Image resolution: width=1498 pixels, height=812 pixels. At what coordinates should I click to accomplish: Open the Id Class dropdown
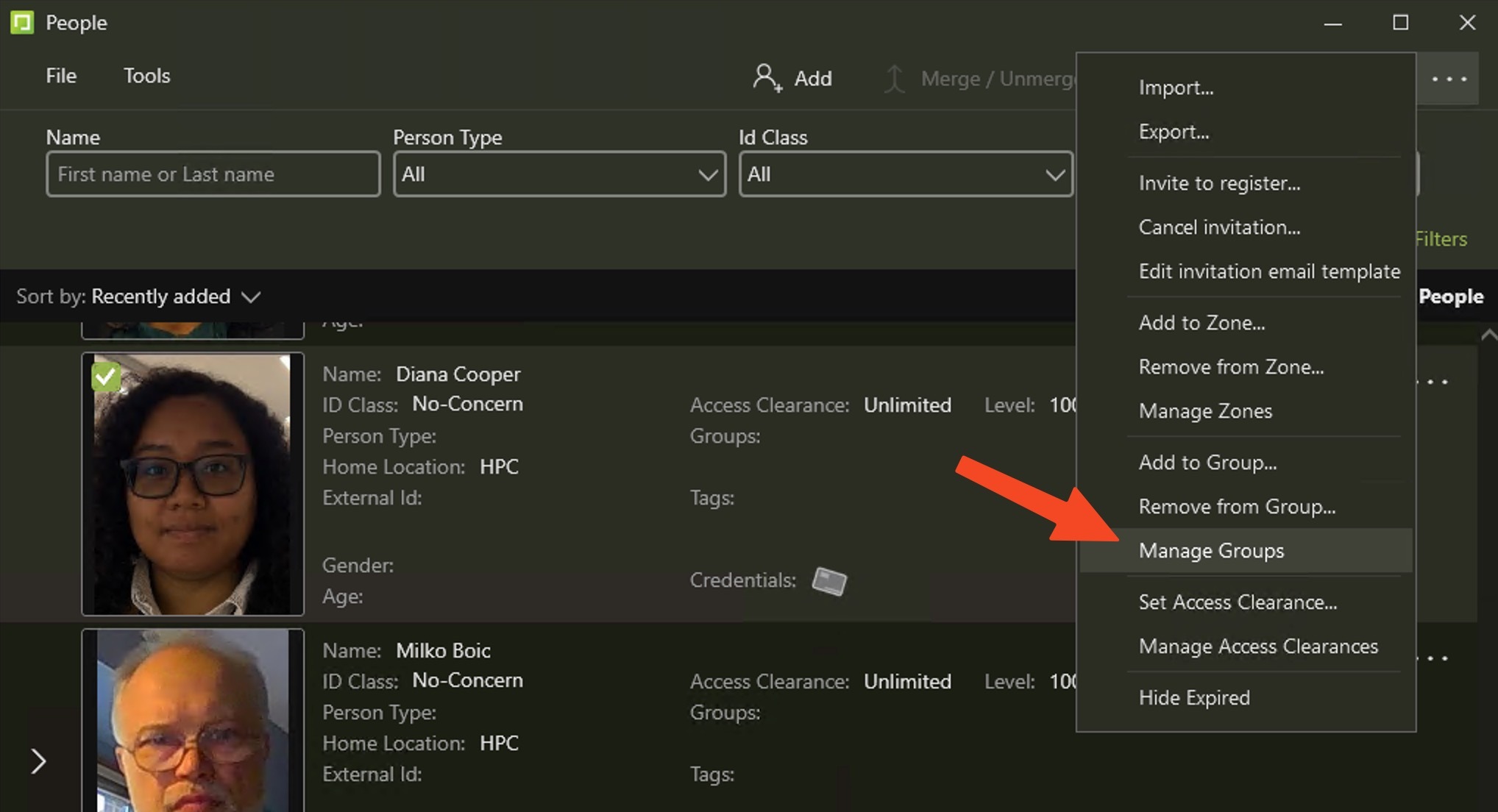905,174
